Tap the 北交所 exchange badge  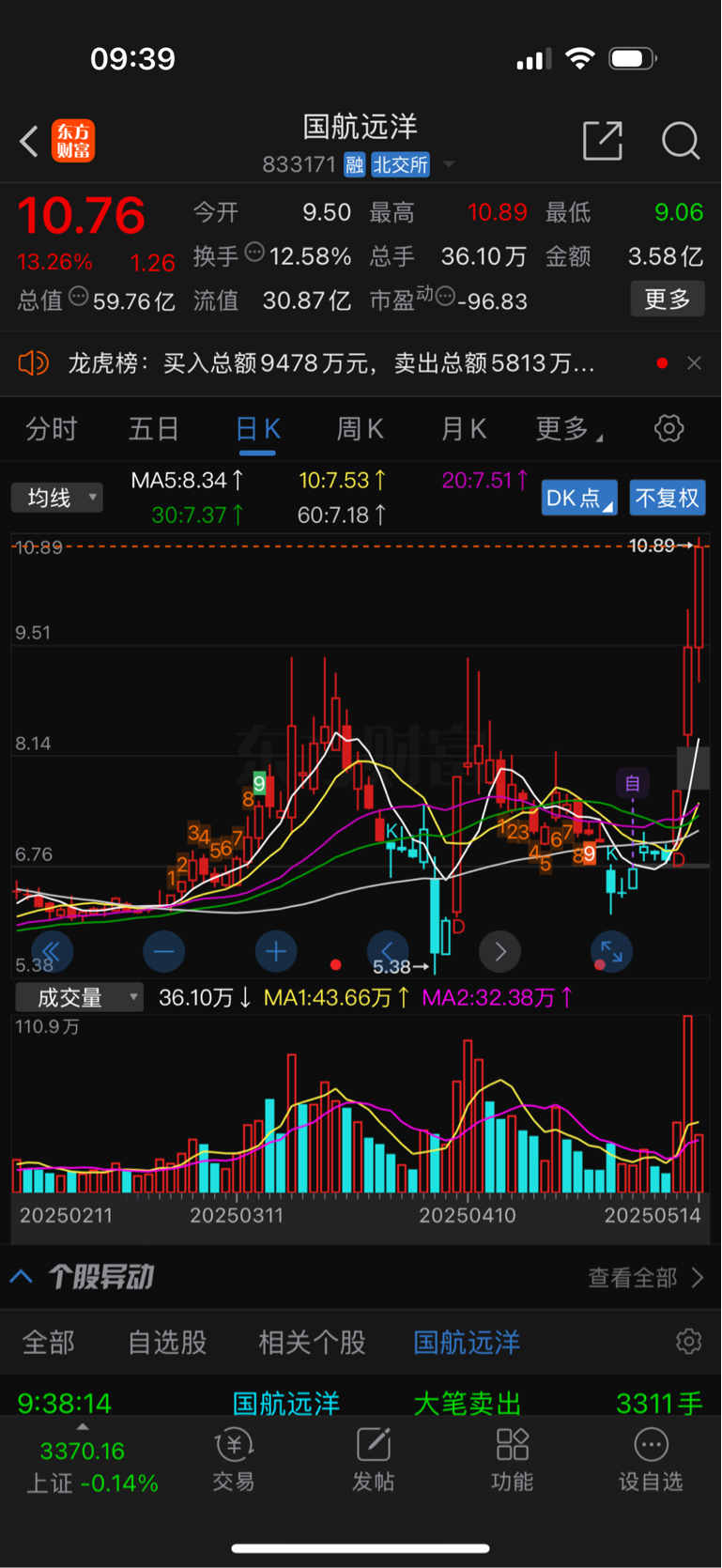[401, 165]
